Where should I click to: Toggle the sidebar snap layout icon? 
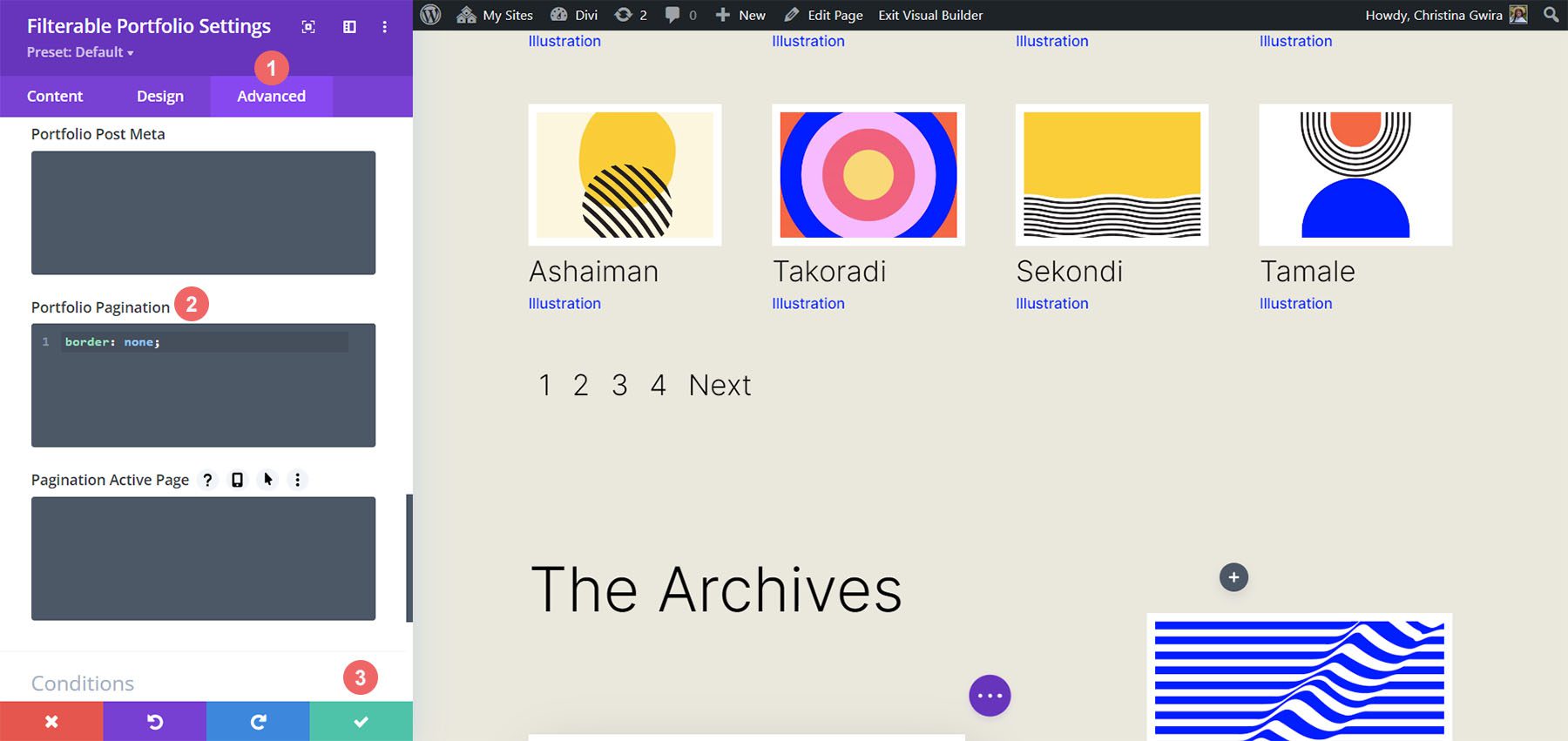(x=349, y=27)
